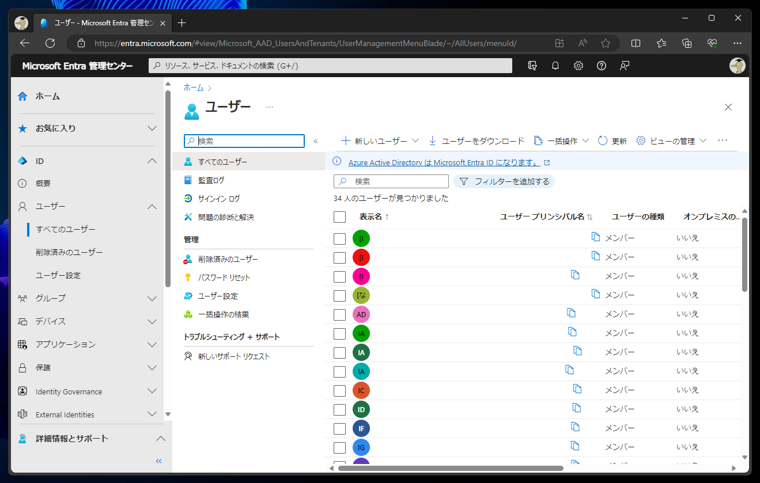Check the box for the IC user row
This screenshot has height=483, width=760.
(x=339, y=391)
